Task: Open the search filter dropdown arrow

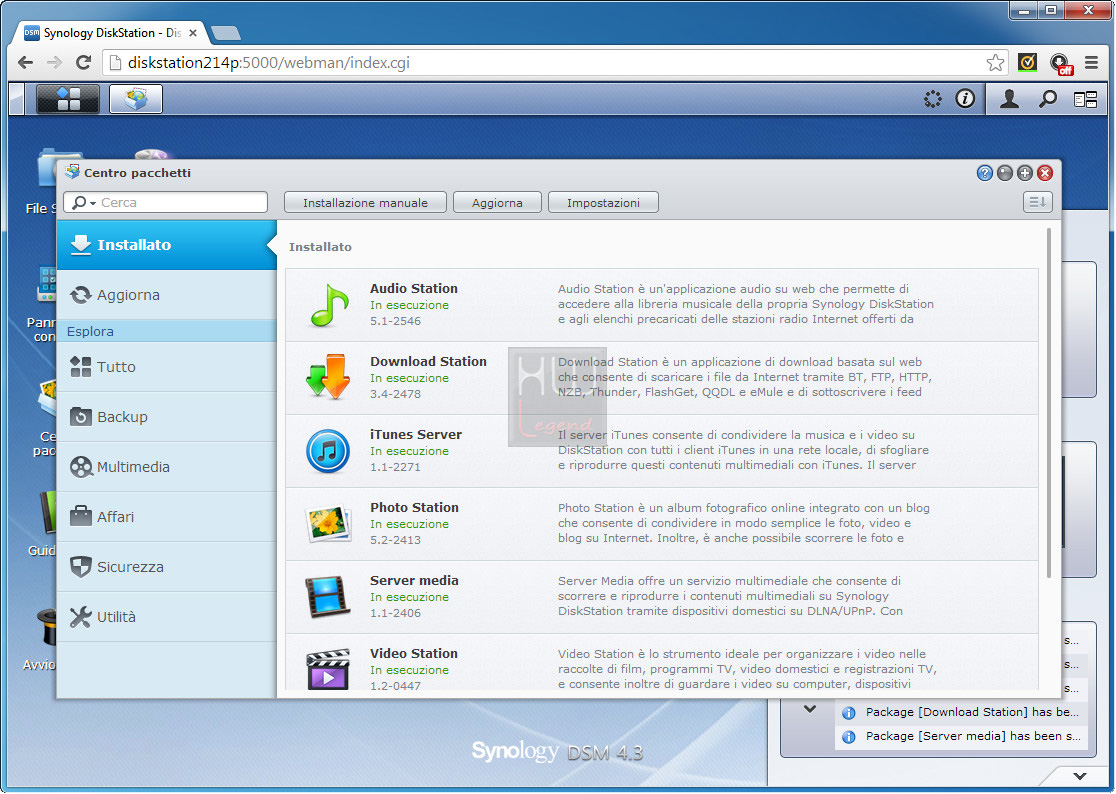Action: point(93,203)
